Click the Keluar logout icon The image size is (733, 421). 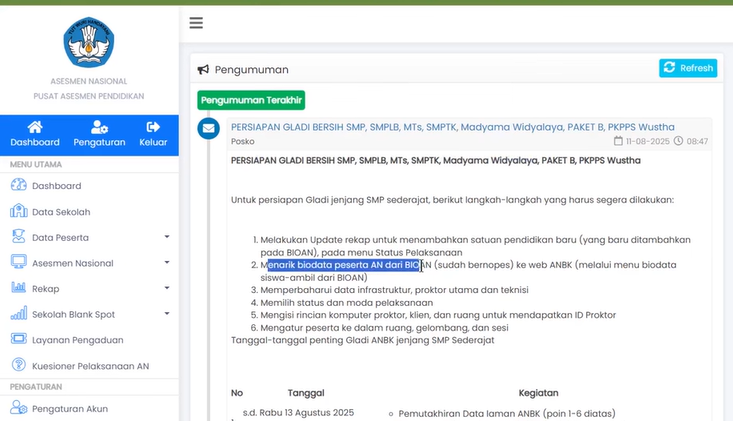[153, 127]
